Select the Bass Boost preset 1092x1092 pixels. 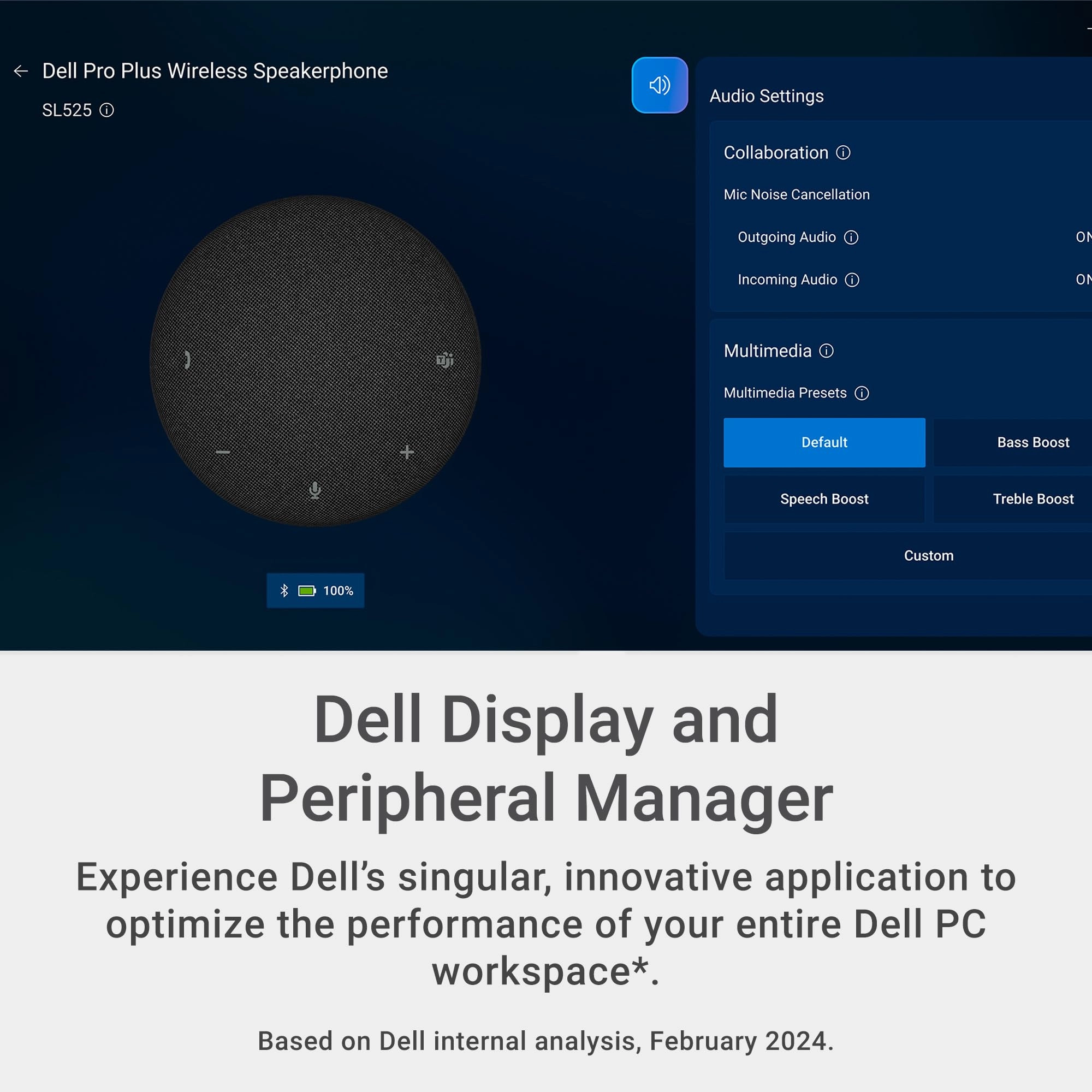tap(1012, 443)
